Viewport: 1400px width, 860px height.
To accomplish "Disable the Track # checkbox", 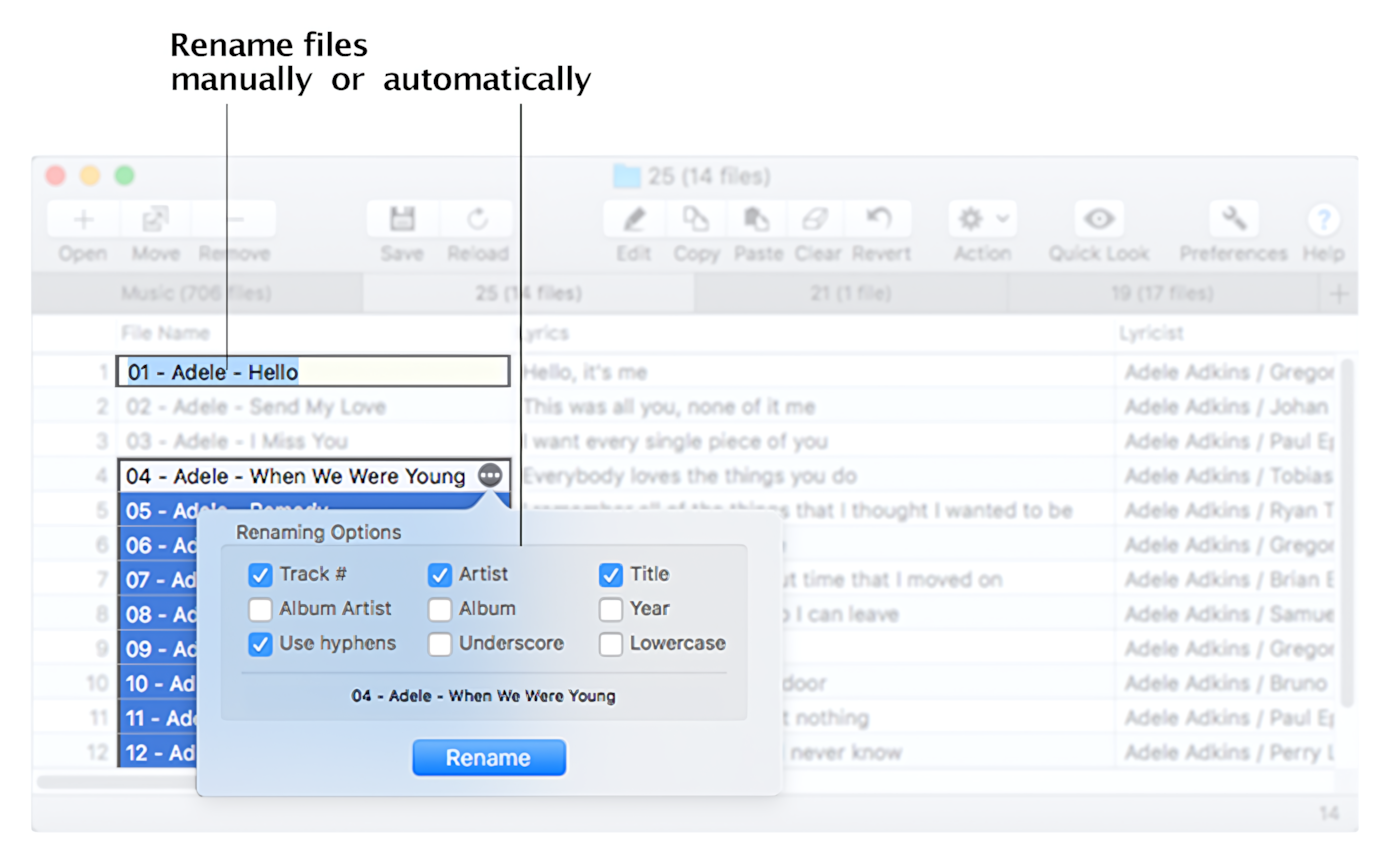I will coord(260,574).
